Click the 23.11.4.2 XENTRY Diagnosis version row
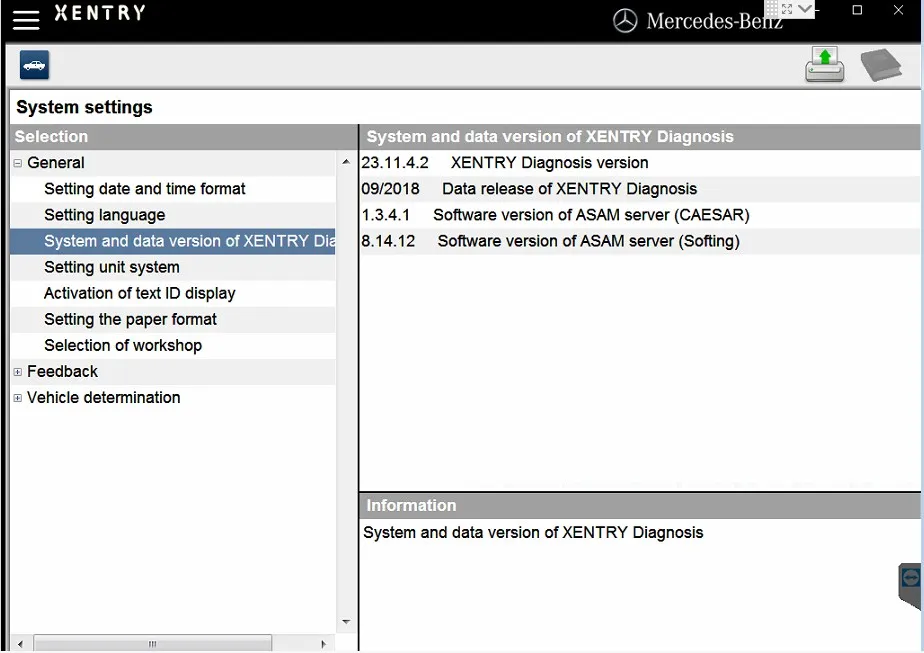The width and height of the screenshot is (924, 653). pyautogui.click(x=640, y=163)
